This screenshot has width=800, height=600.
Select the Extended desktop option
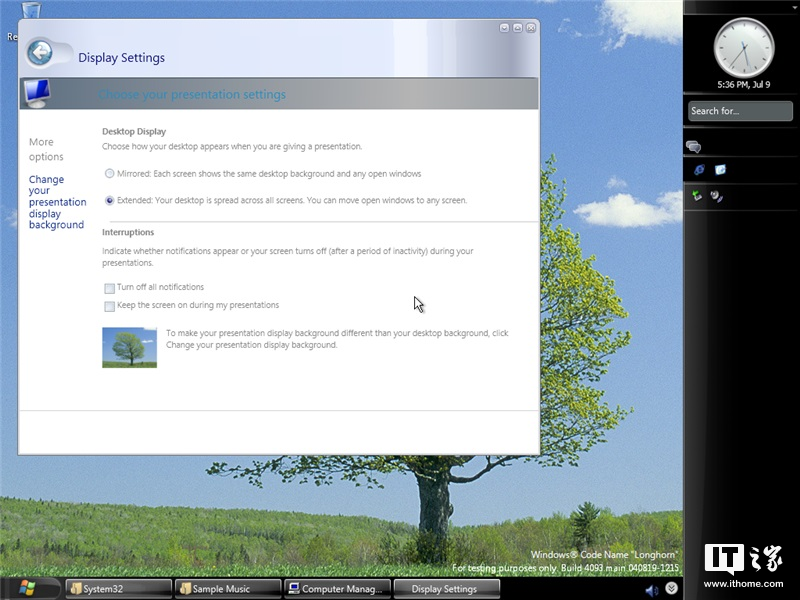pos(109,200)
